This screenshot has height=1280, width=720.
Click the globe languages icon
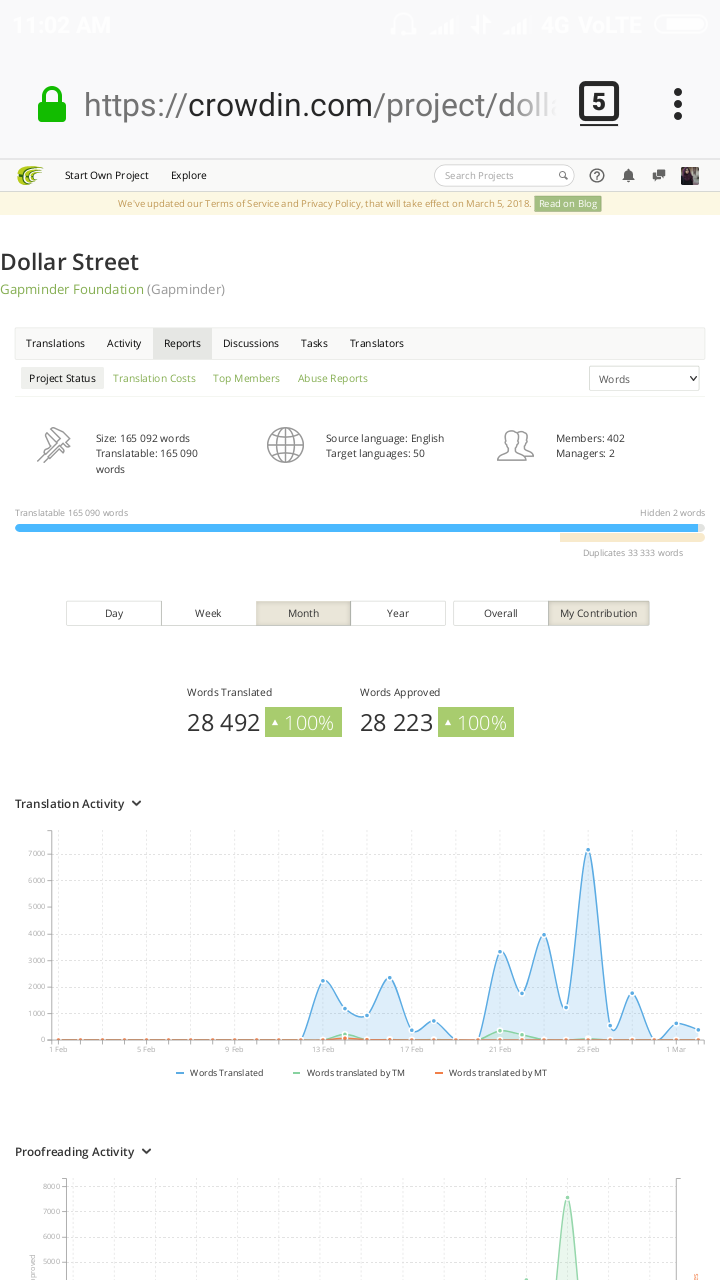(x=285, y=445)
